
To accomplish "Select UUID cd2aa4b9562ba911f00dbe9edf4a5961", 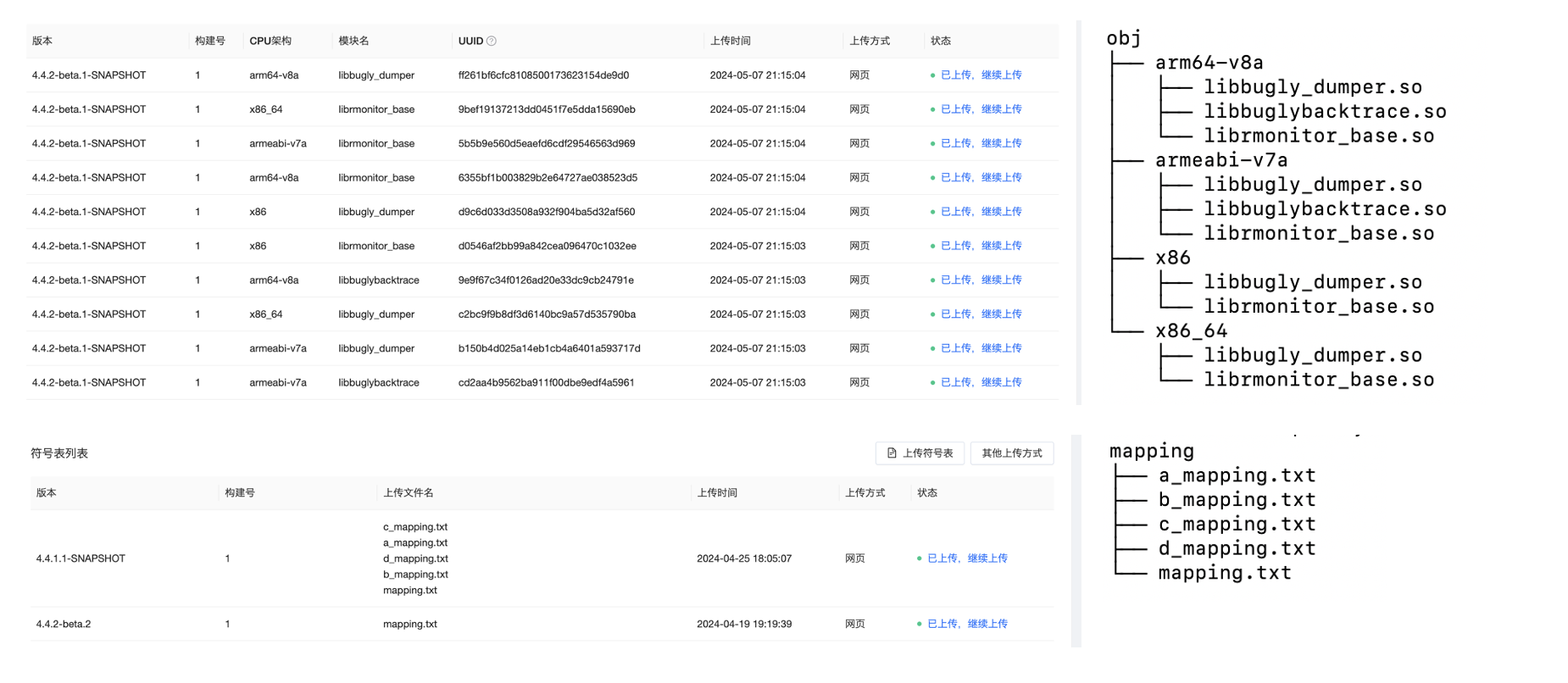I will (x=546, y=382).
